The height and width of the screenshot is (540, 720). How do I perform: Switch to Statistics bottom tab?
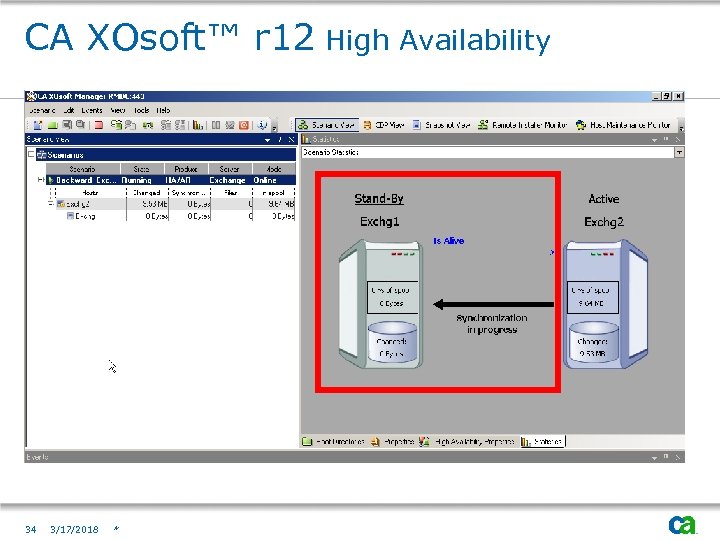(542, 441)
